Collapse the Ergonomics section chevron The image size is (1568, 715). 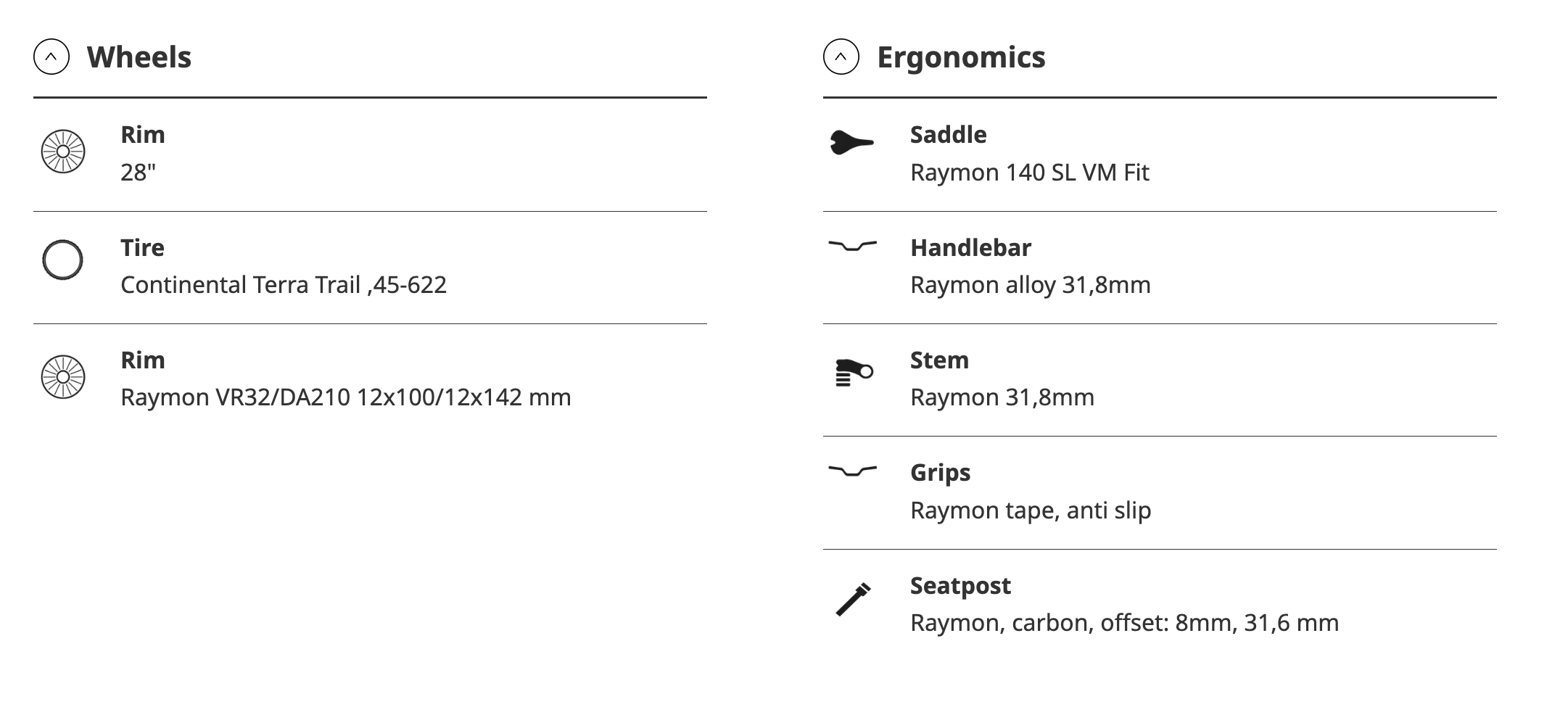(841, 57)
